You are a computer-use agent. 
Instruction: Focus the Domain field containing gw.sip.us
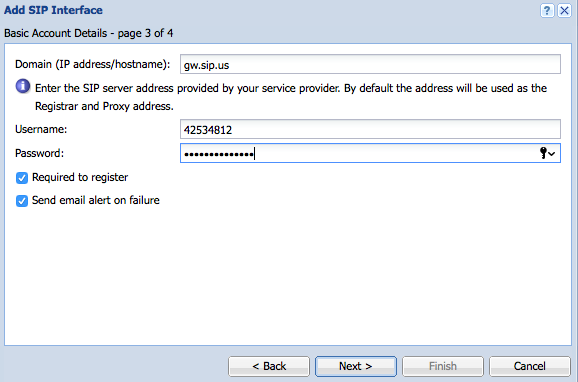370,64
